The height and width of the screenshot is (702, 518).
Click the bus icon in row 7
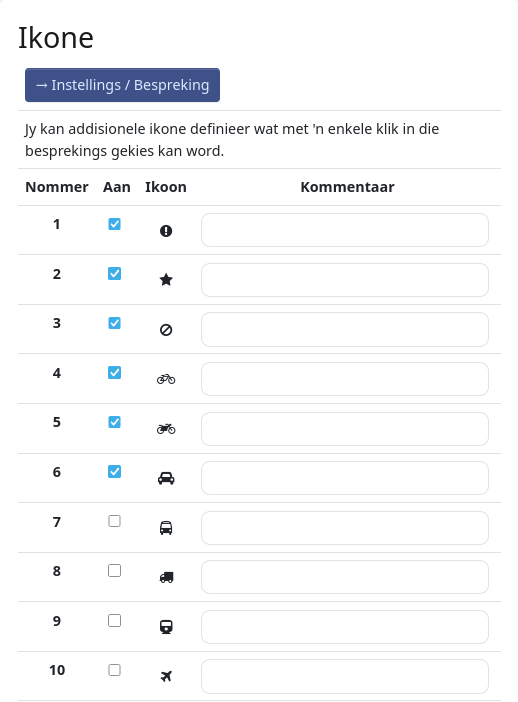coord(166,528)
